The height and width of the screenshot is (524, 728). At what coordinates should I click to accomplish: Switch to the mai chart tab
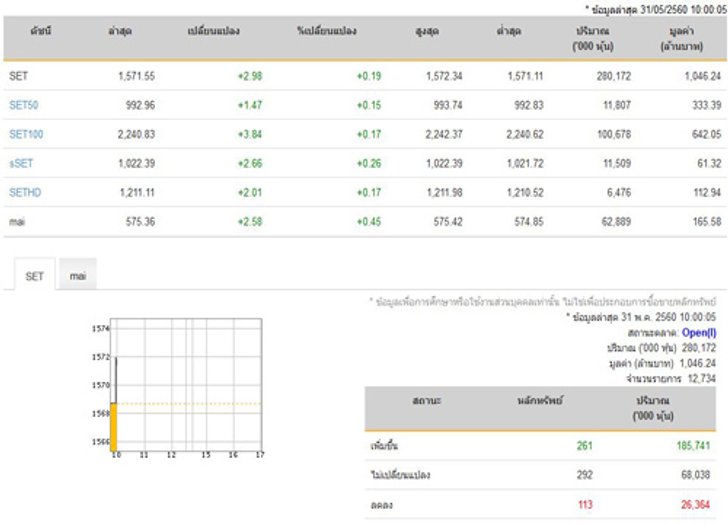[x=78, y=276]
